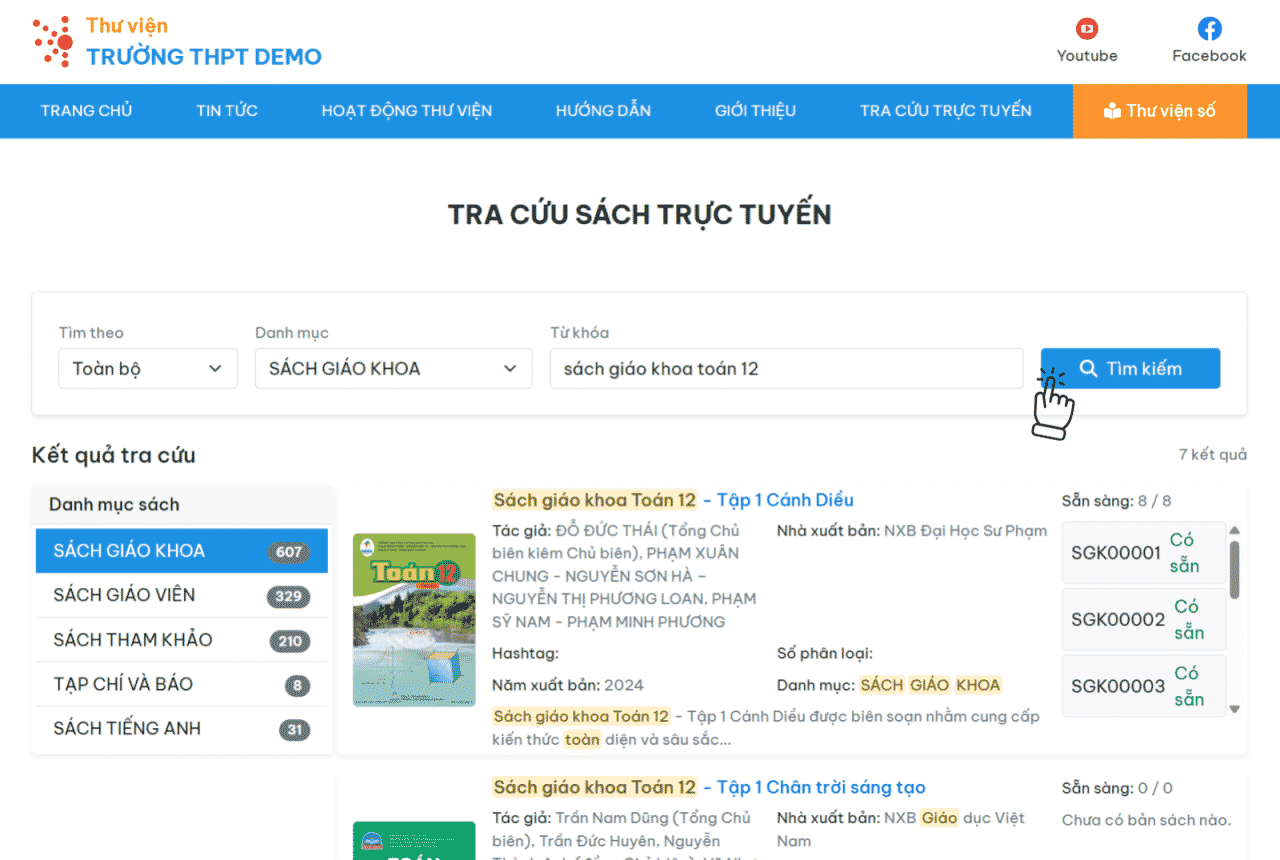The height and width of the screenshot is (860, 1280).
Task: Open the TRA CỨU TRỰC TUYẾN menu
Action: [945, 111]
